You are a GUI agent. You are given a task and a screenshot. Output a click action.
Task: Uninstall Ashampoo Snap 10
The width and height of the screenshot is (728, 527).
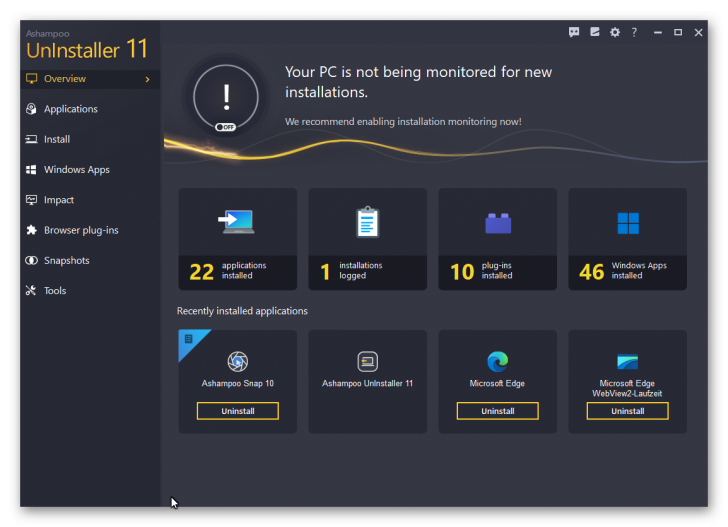coord(238,411)
